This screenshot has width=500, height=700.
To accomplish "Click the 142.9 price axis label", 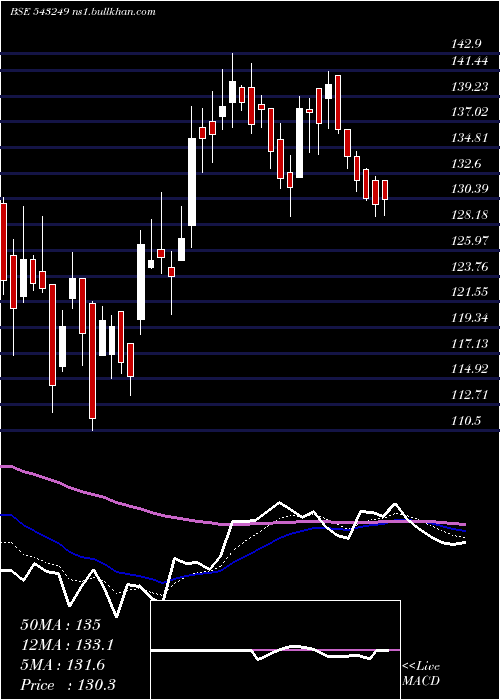I will point(467,44).
